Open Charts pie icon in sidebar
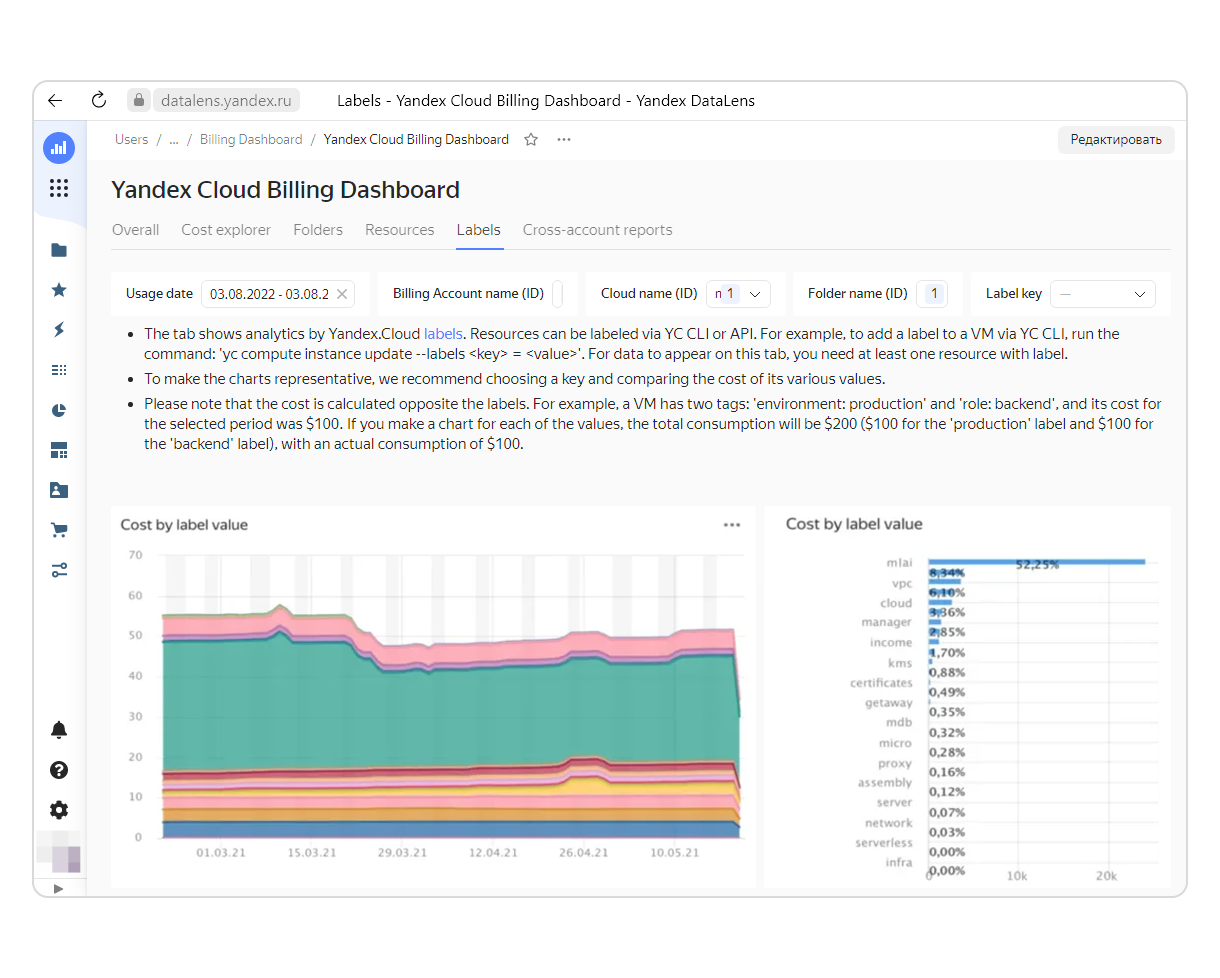 click(x=59, y=410)
